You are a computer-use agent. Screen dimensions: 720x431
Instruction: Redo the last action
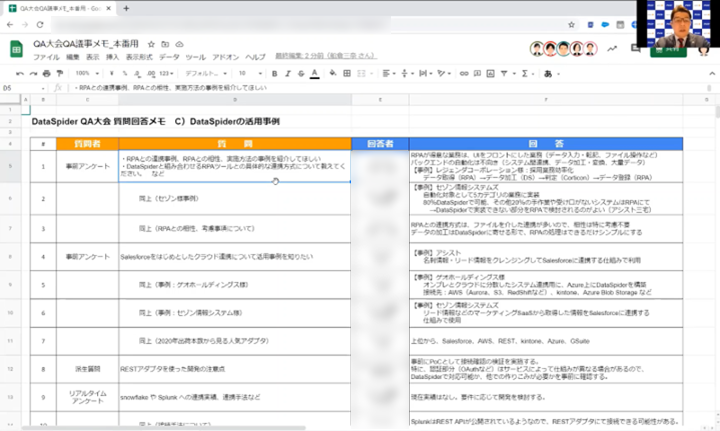(33, 73)
